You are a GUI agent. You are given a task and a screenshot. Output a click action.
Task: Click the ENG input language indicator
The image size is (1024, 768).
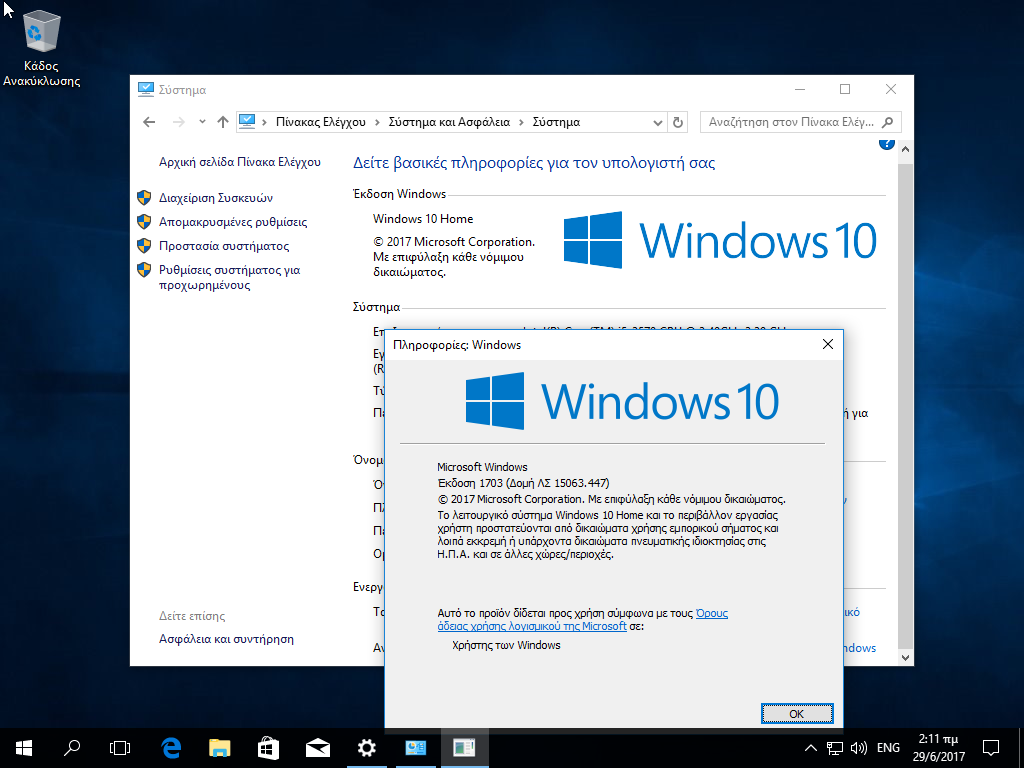[888, 748]
